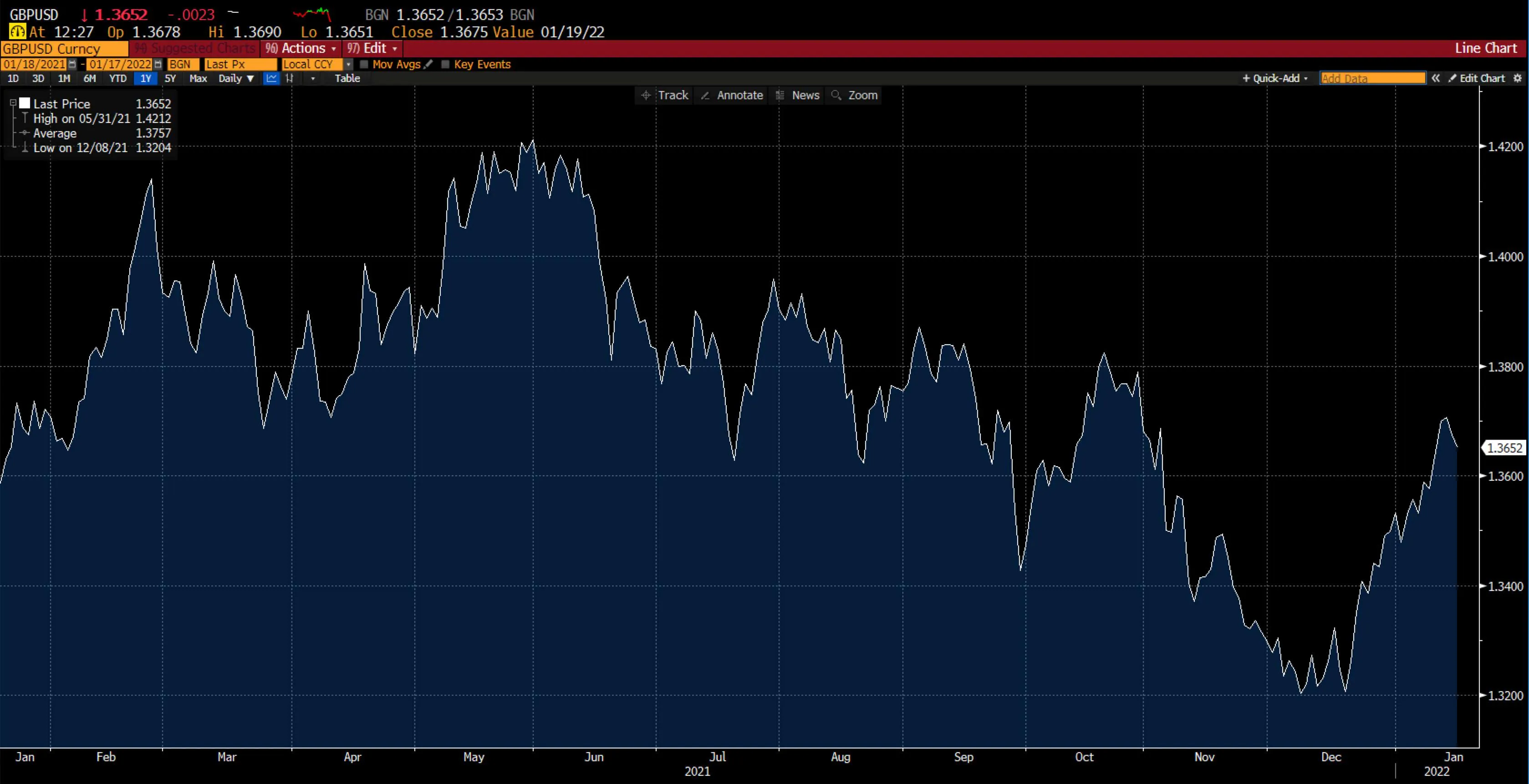Toggle the Last Price checkbox in the legend
1529x784 pixels.
coord(24,103)
